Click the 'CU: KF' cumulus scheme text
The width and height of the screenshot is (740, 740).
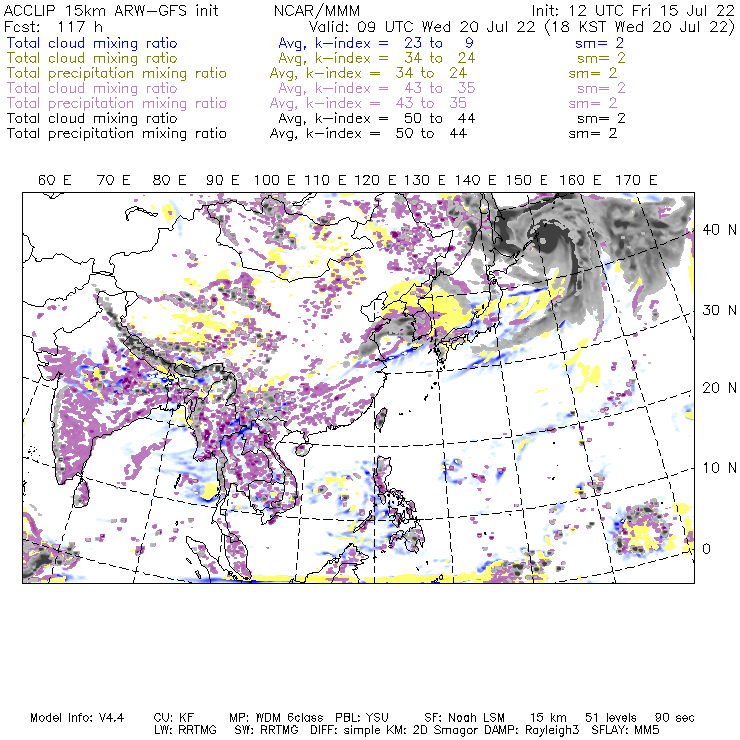click(174, 718)
